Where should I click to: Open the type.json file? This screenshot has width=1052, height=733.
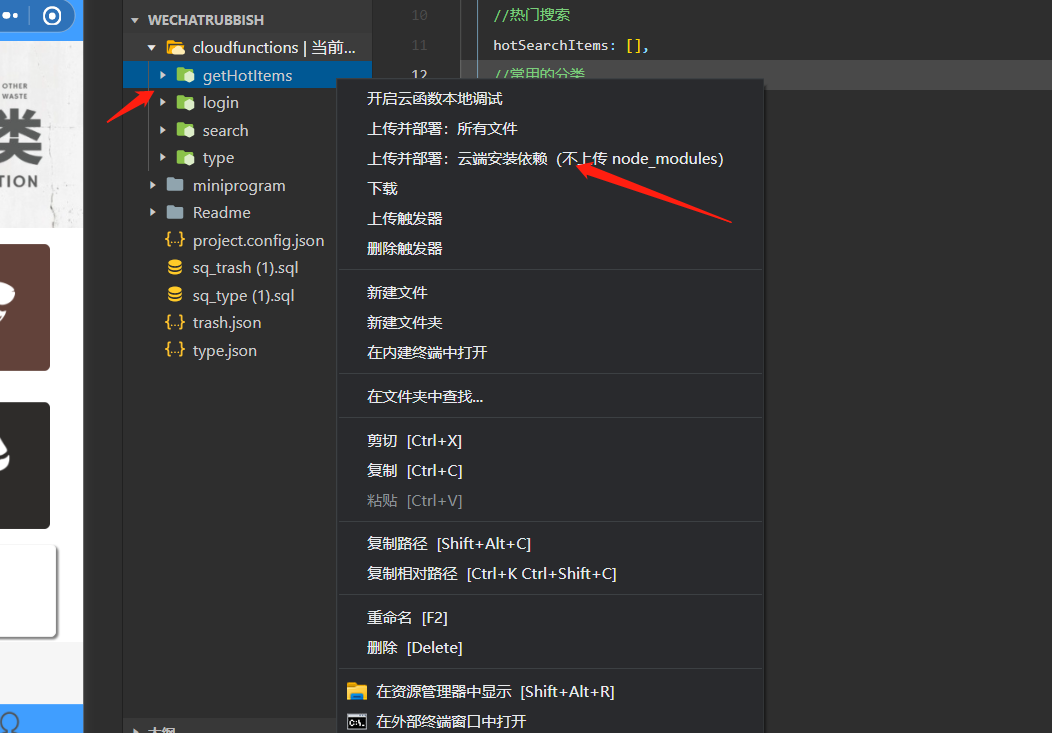[224, 351]
